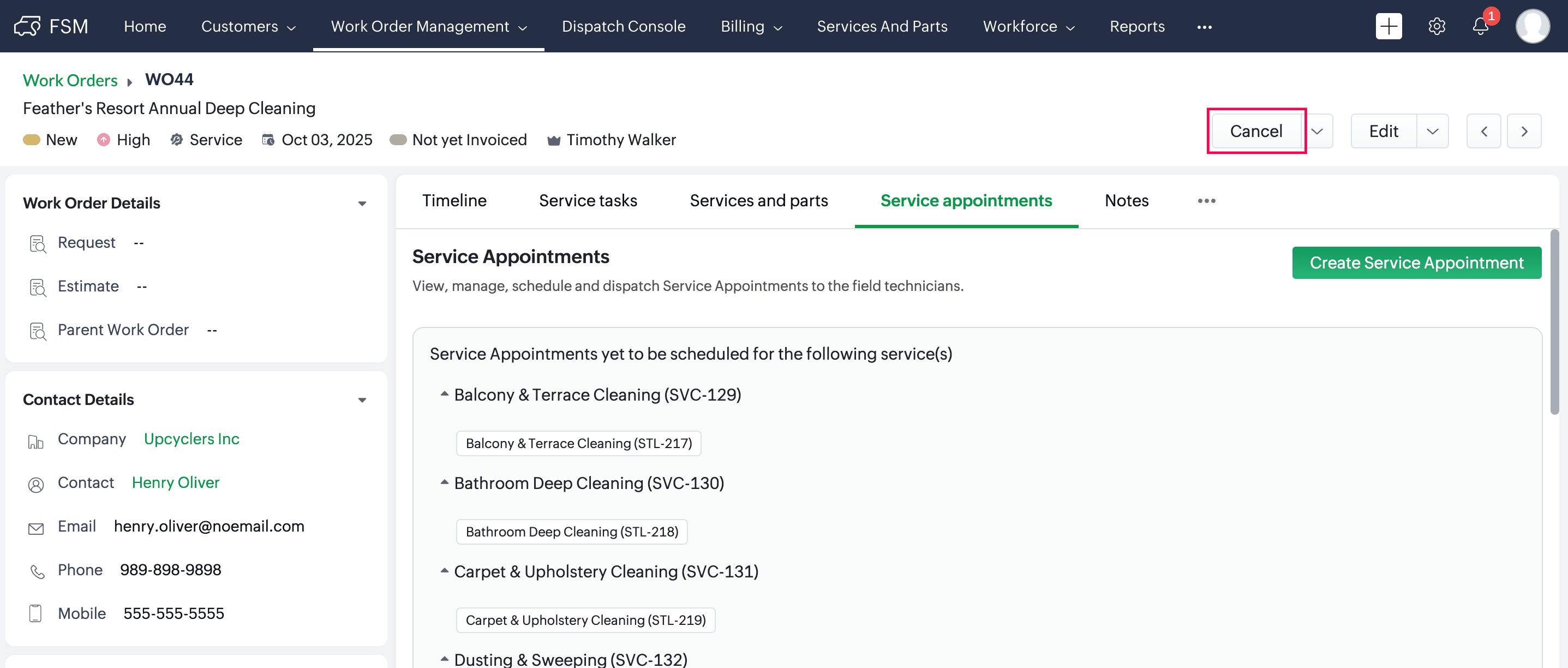
Task: Collapse the Contact Details section
Action: (362, 400)
